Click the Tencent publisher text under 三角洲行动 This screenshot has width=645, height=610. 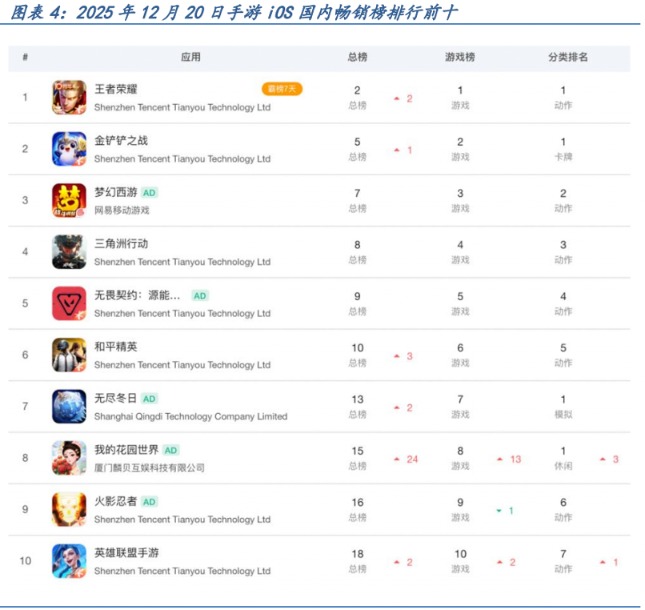point(182,262)
